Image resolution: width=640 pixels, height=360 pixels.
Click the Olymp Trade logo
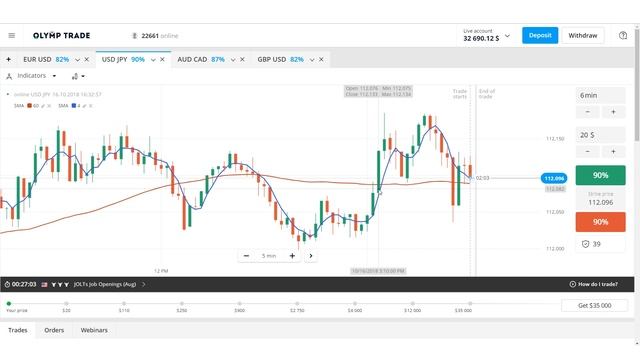click(x=62, y=36)
